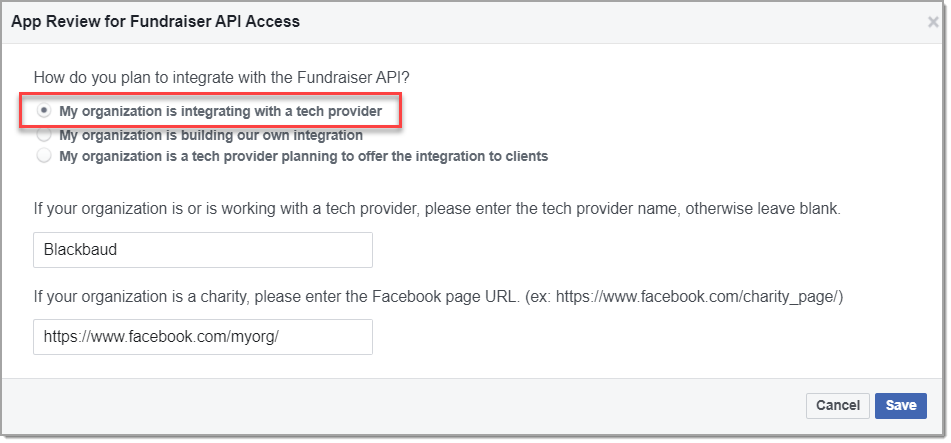Place cursor at end of "Blackbaud" text

[119, 250]
